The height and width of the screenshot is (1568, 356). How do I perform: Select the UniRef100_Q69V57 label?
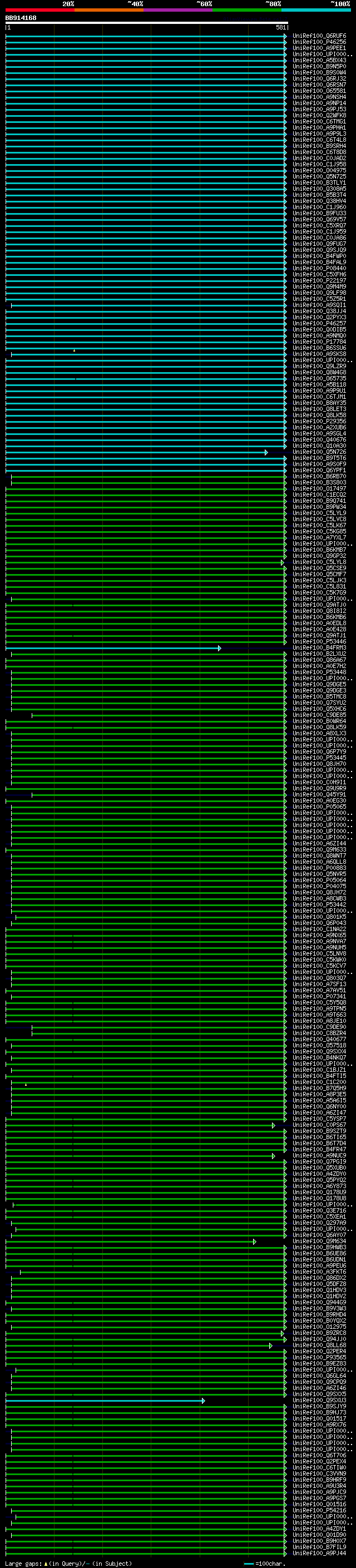[x=319, y=219]
